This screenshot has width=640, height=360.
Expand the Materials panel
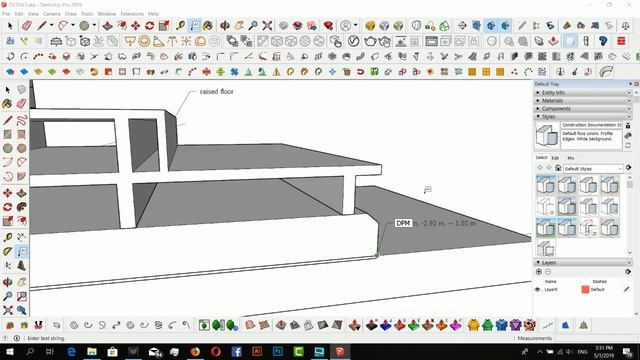pos(583,100)
